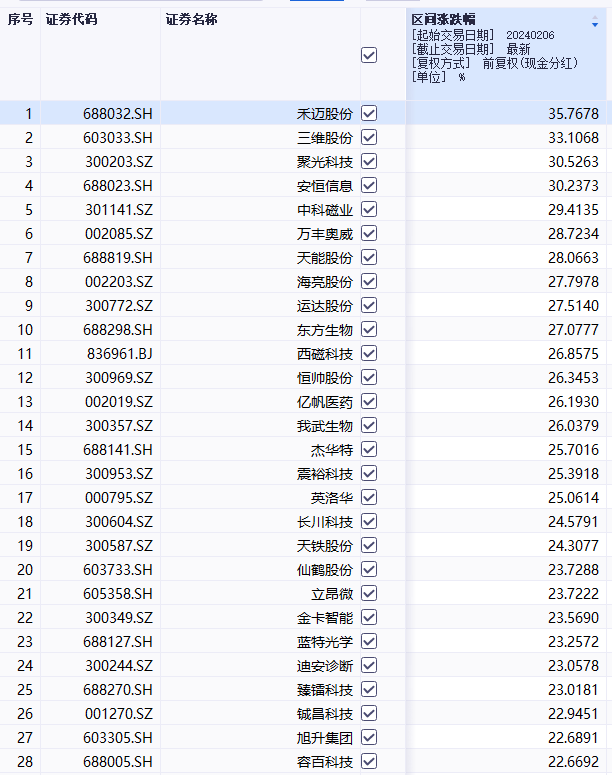This screenshot has height=775, width=612.
Task: Select value 23.7288 for 仙鹤股份
Action: (573, 570)
